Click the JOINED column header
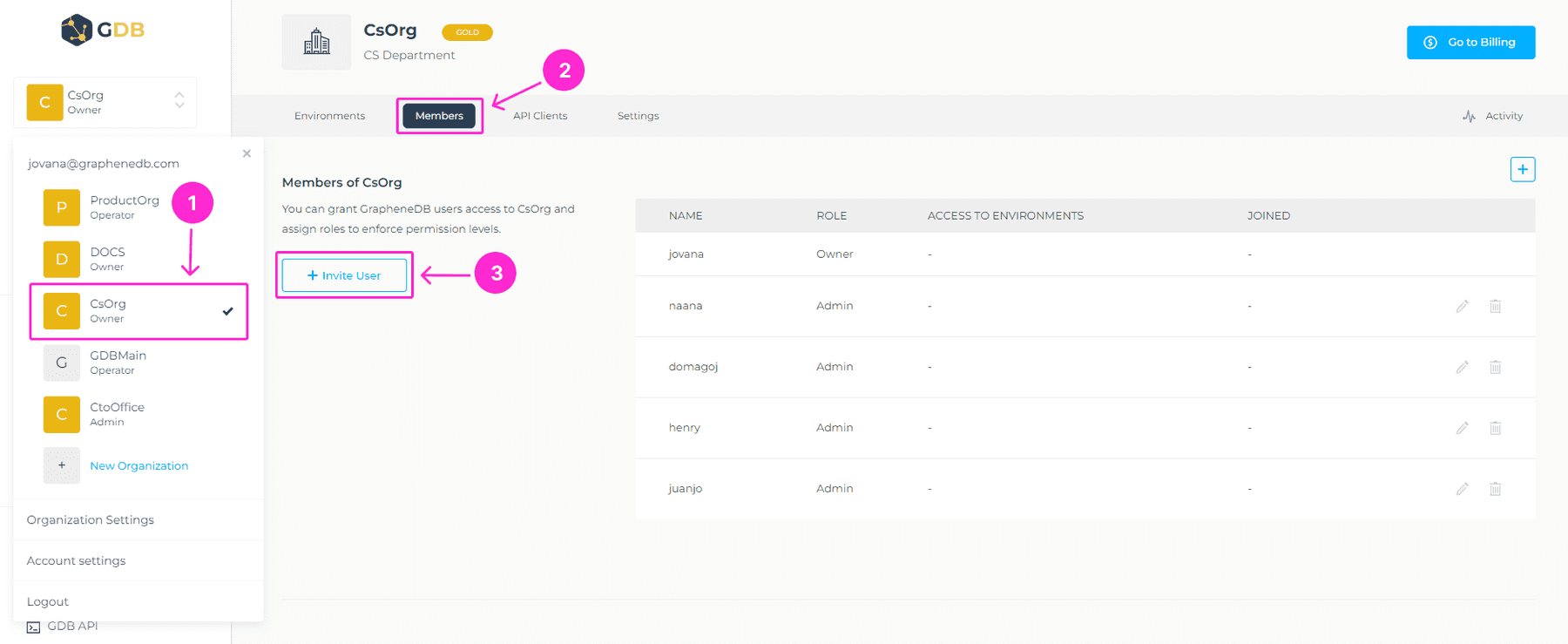1568x644 pixels. (1268, 216)
